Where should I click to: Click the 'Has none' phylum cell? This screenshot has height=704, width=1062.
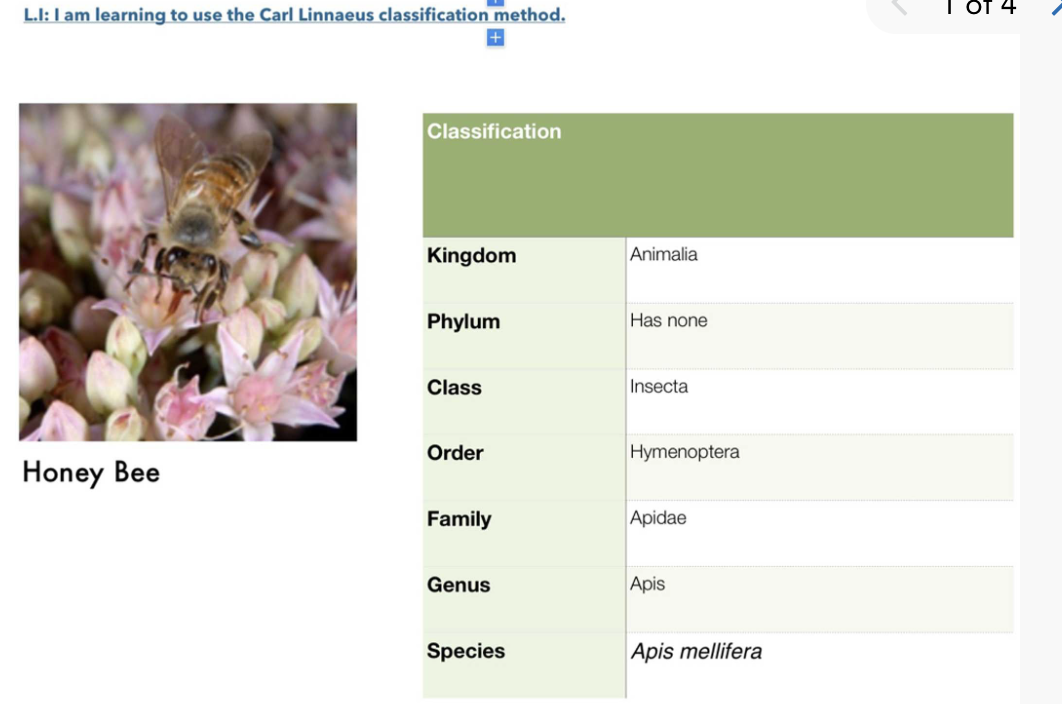pyautogui.click(x=820, y=336)
